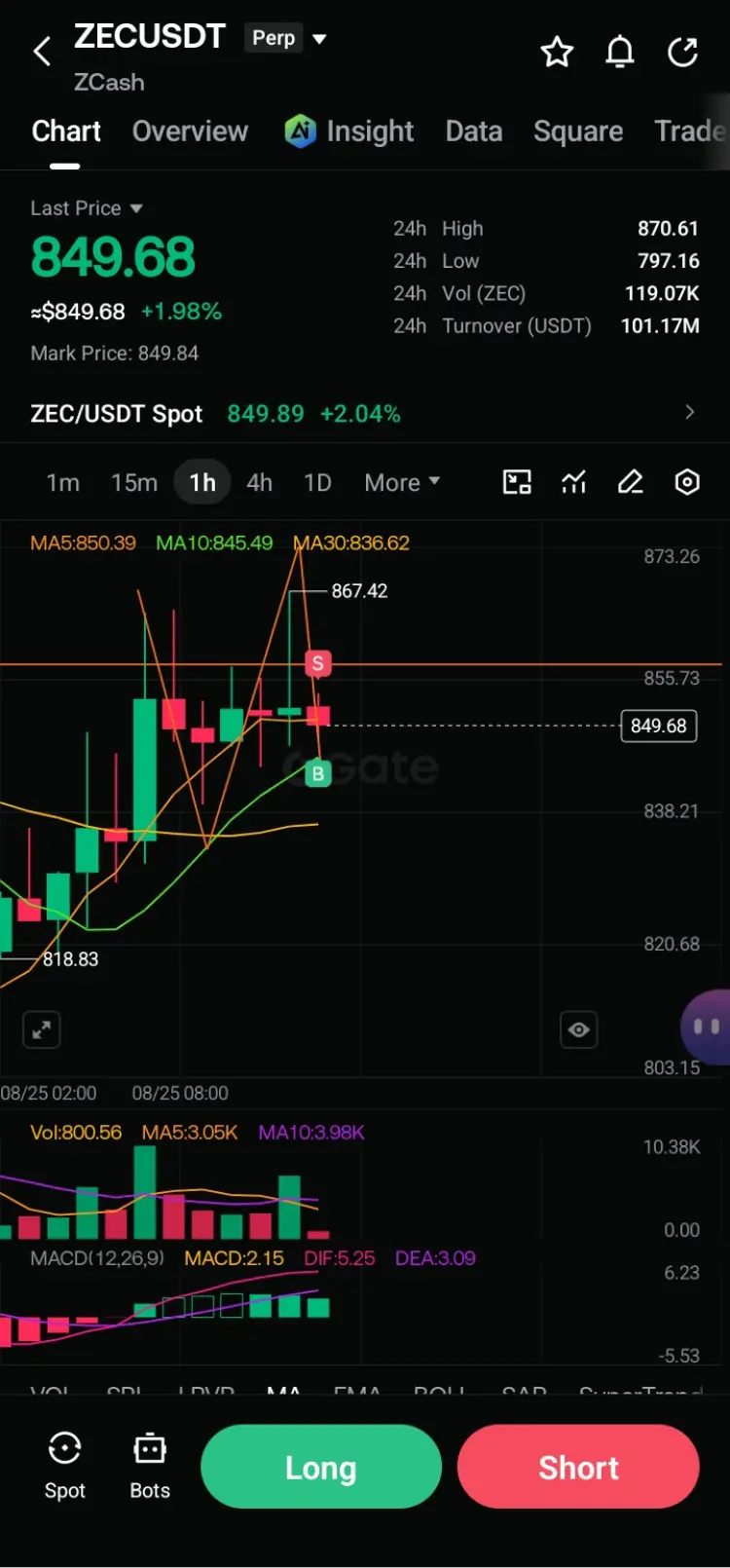Tap the 08/25 08:00 time axis label
Image resolution: width=730 pixels, height=1568 pixels.
[x=180, y=1094]
